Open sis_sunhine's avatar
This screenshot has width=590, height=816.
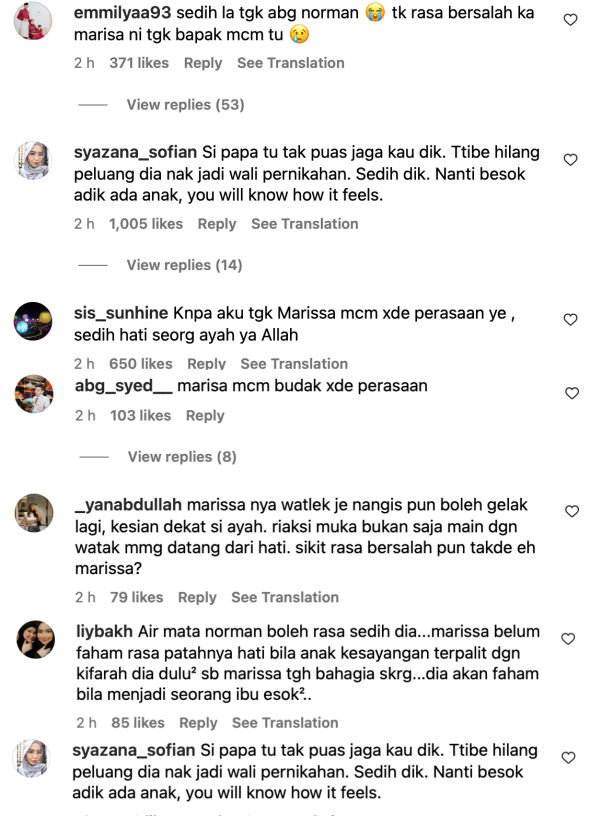pyautogui.click(x=33, y=321)
